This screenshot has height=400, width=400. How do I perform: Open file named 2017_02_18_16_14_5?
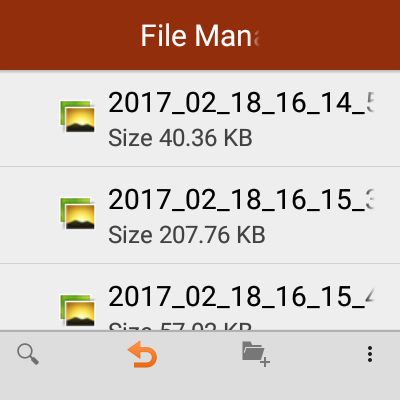coord(241,102)
